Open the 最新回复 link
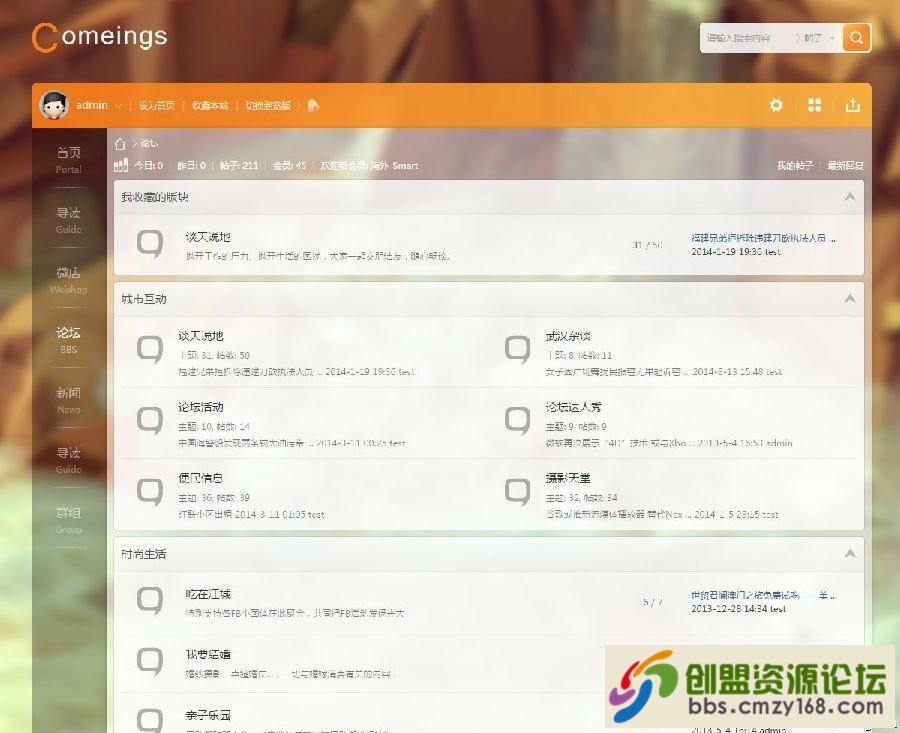Viewport: 900px width, 733px height. [x=845, y=165]
